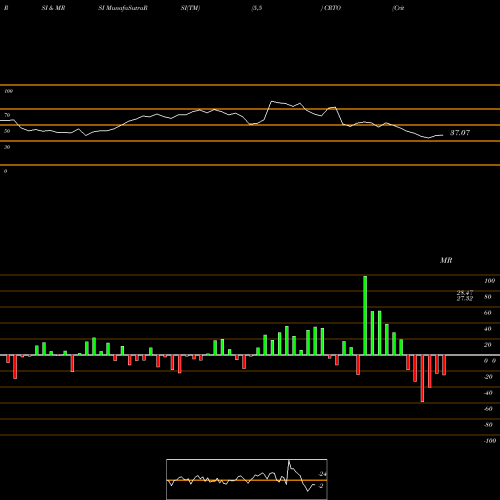Click the RSI axis label 30
This screenshot has height=500, width=500.
7,147
